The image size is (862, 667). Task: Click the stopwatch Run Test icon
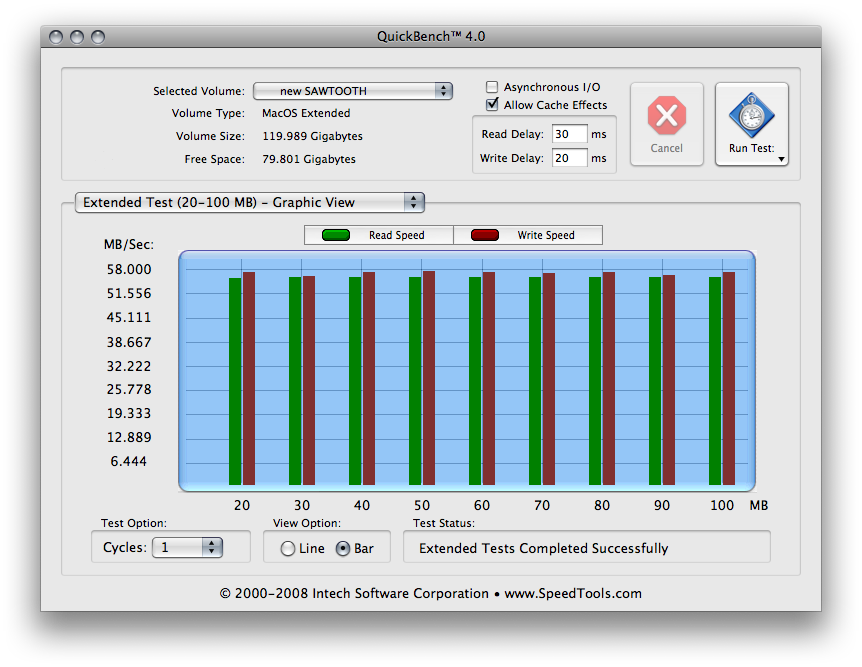(x=752, y=115)
